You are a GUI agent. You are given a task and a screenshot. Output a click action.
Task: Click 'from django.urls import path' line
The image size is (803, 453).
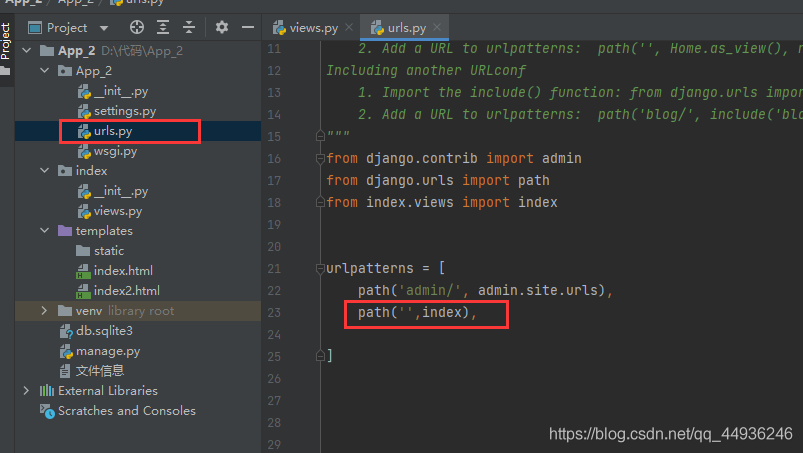click(438, 180)
